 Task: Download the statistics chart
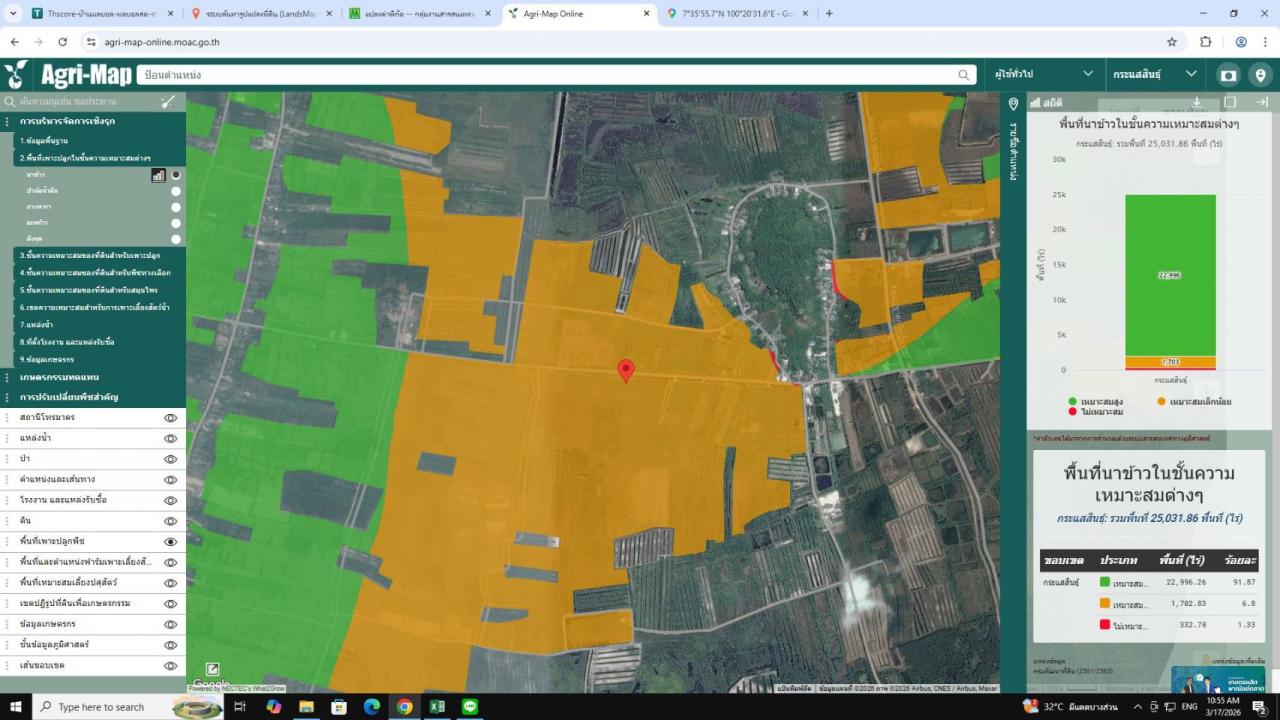1197,102
